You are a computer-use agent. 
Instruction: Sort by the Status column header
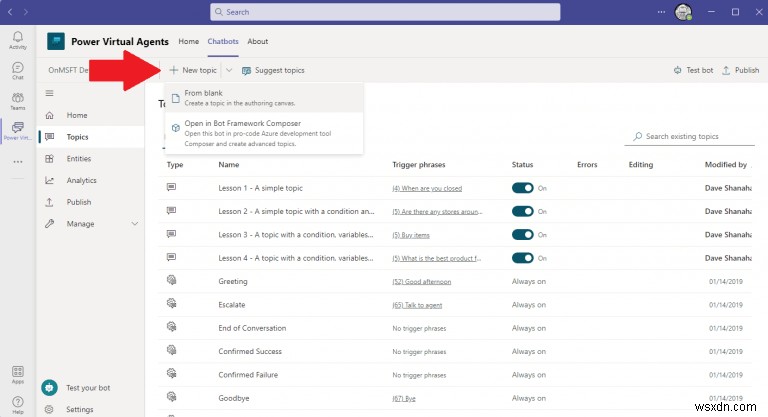coord(522,165)
